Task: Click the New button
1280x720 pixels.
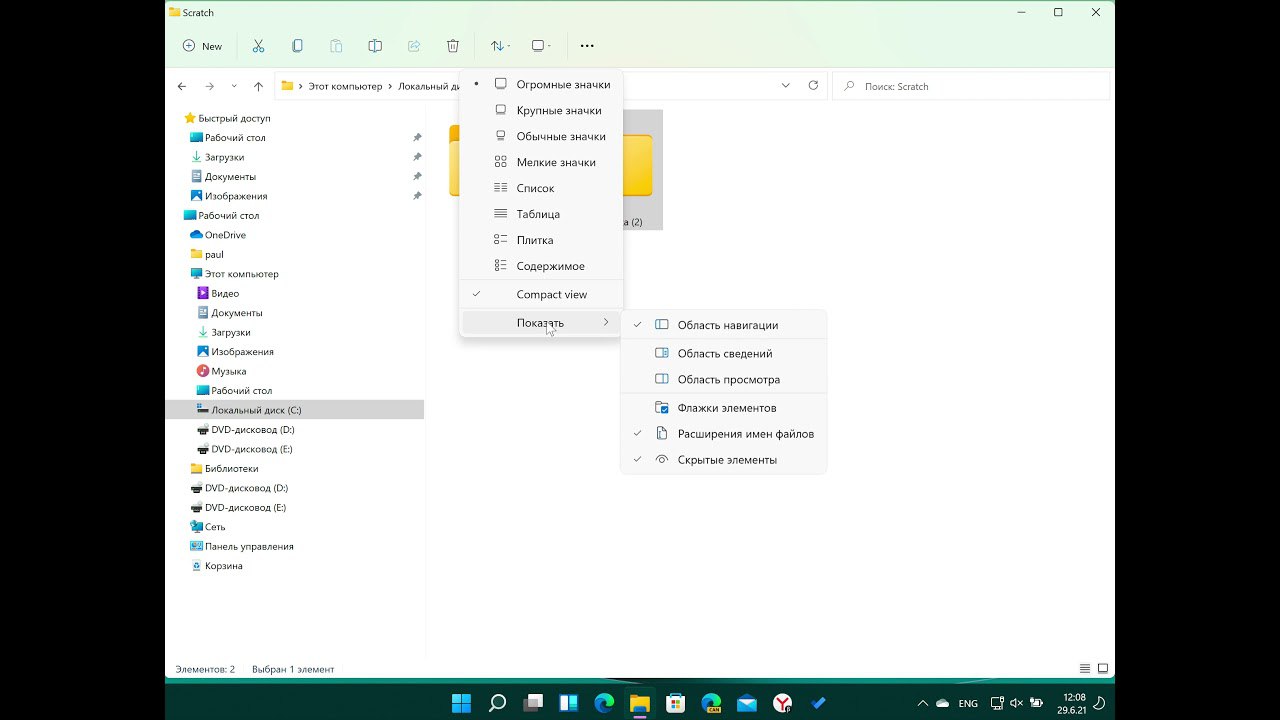Action: click(202, 46)
